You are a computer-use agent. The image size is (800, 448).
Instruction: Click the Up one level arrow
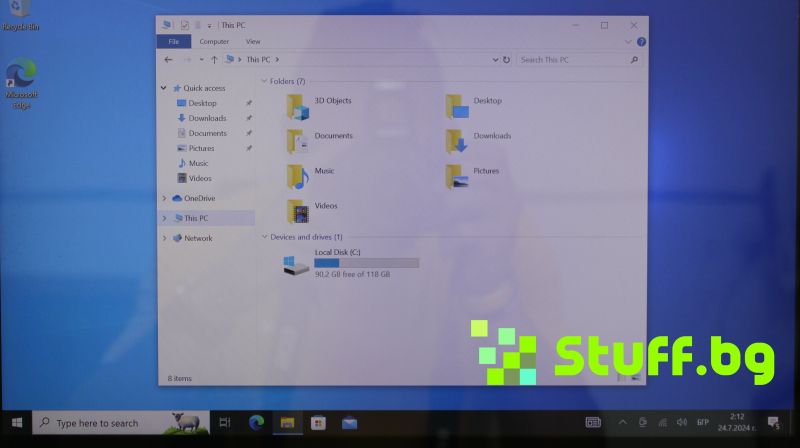(x=214, y=60)
